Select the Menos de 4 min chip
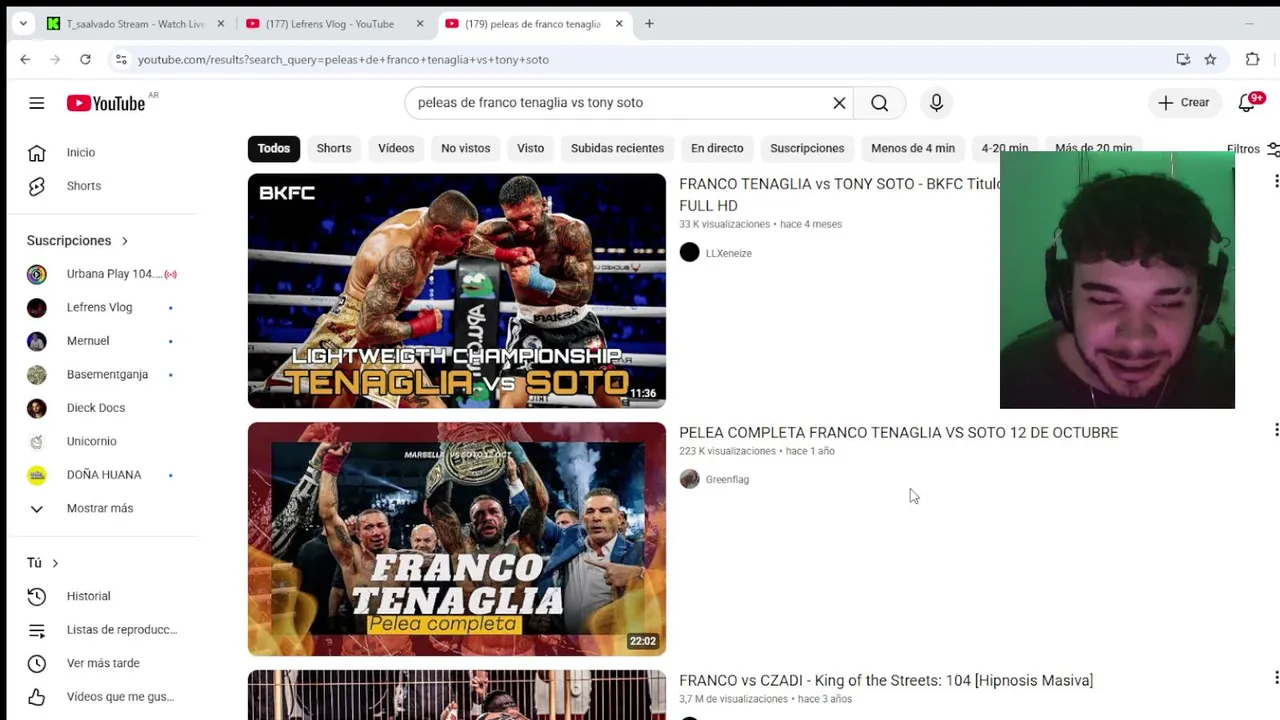The height and width of the screenshot is (720, 1280). pyautogui.click(x=913, y=148)
